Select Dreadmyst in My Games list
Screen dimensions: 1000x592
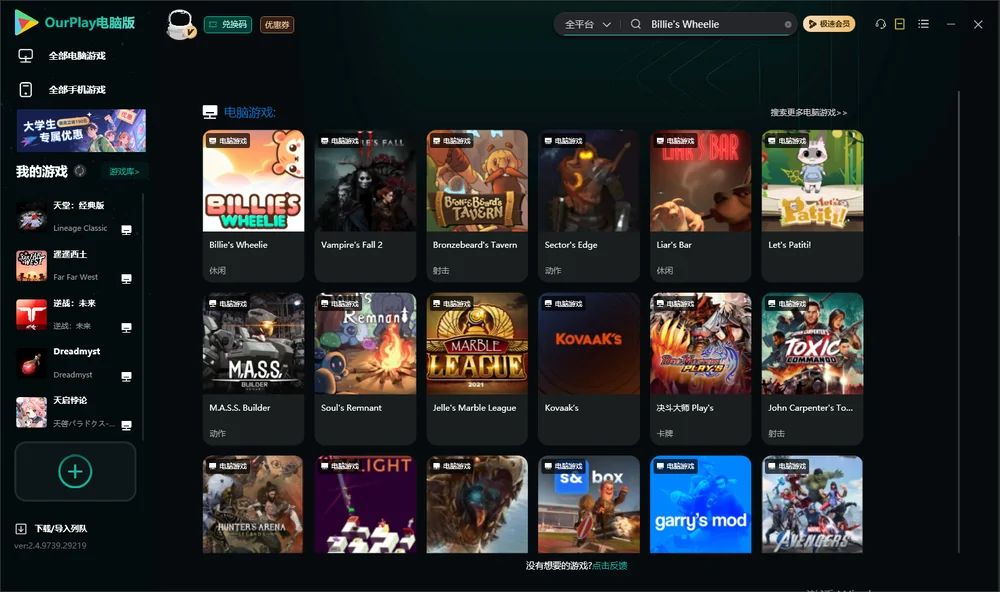coord(74,362)
